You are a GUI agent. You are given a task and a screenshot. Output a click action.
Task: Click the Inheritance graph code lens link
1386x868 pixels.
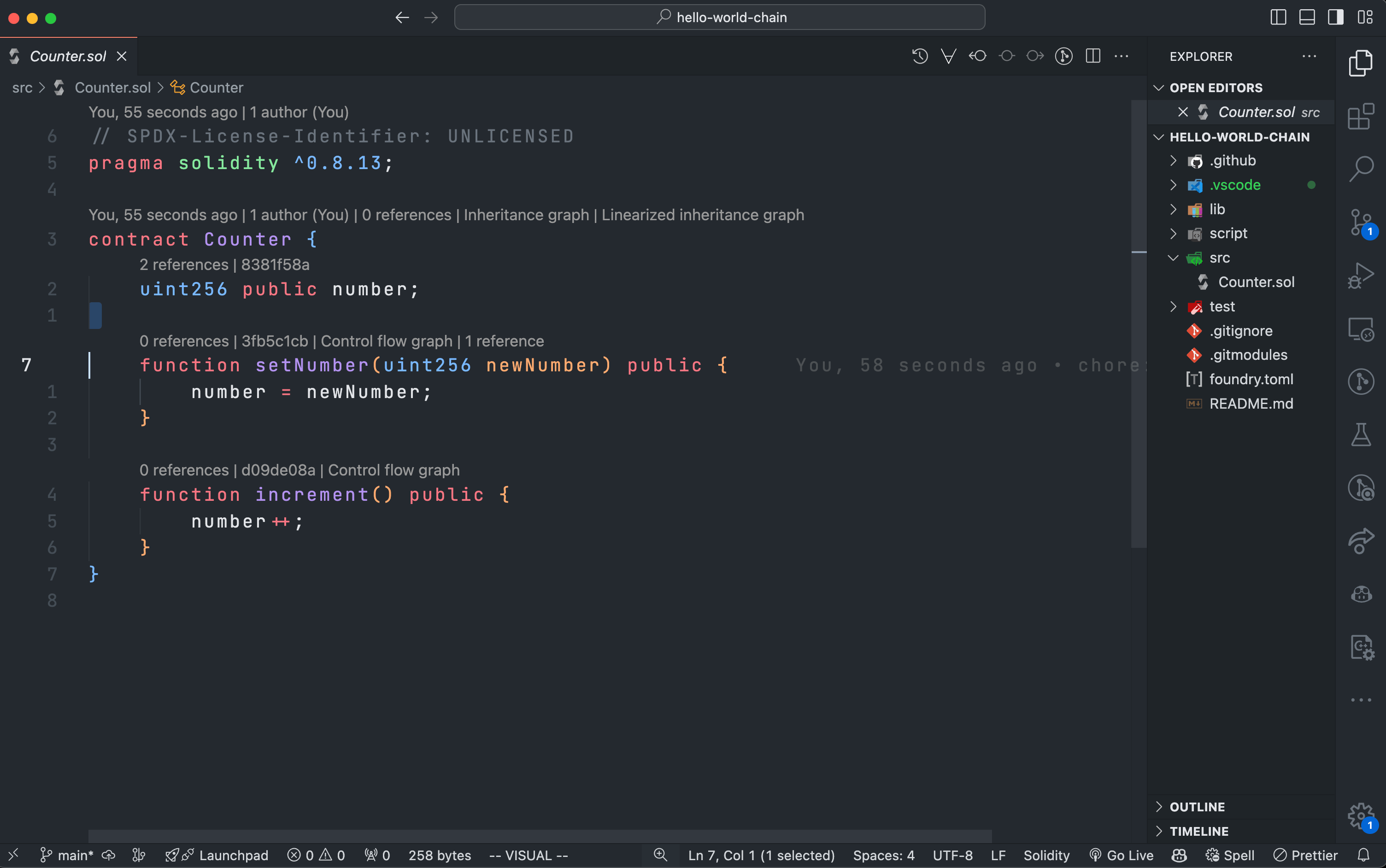pos(526,215)
